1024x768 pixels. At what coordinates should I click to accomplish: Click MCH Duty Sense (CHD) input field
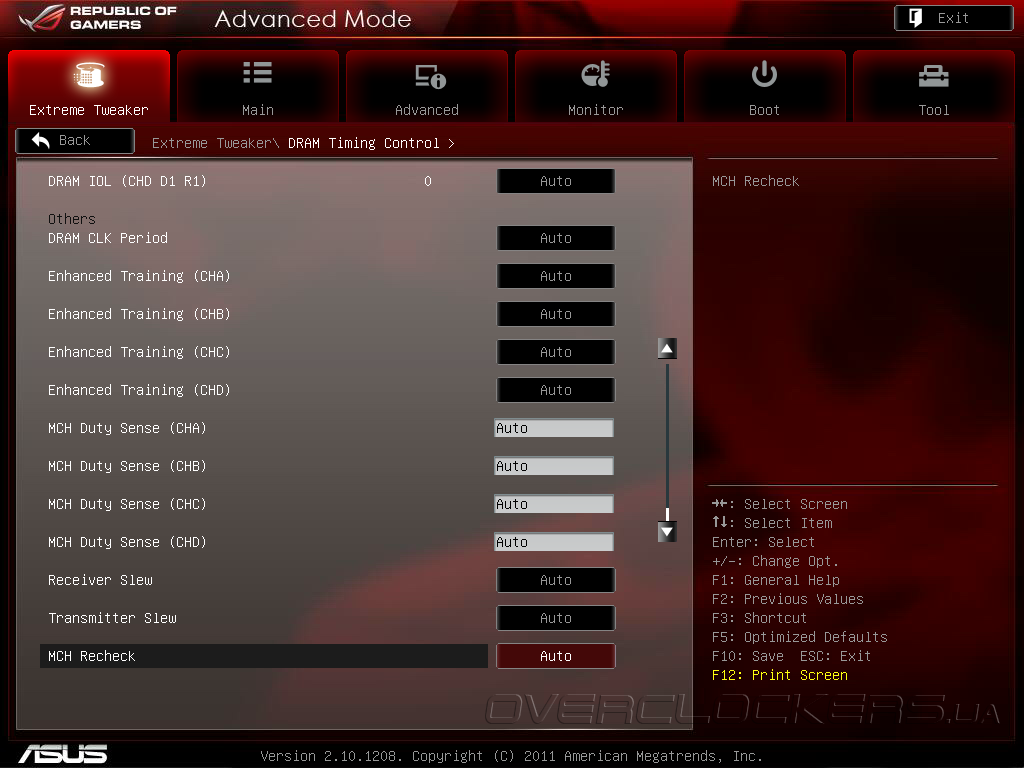pyautogui.click(x=554, y=541)
